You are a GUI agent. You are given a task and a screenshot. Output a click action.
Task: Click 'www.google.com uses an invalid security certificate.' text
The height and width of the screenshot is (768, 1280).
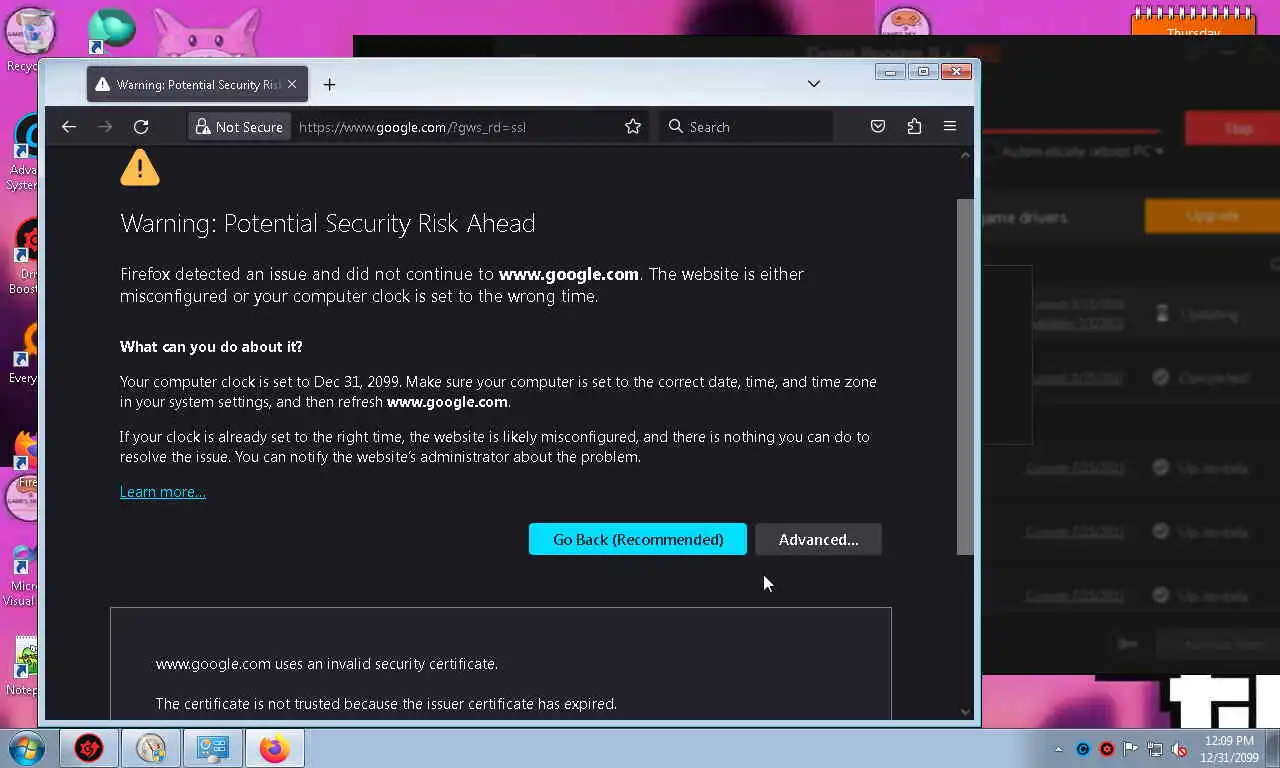coord(326,664)
